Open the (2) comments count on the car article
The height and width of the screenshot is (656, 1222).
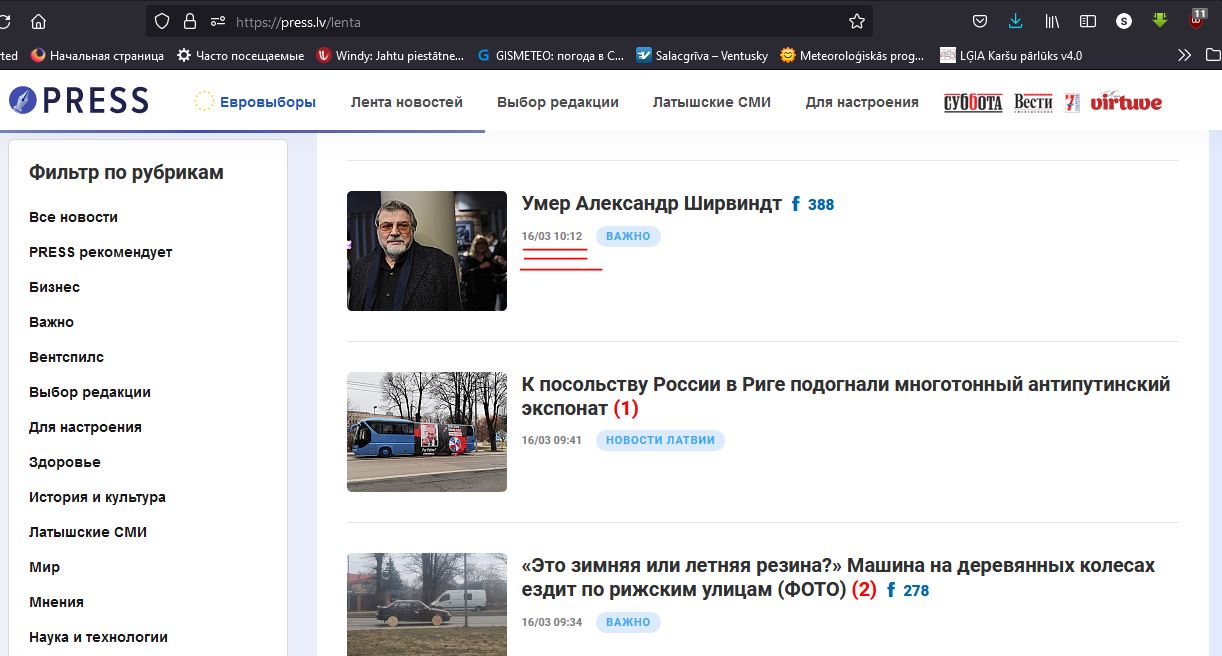864,590
